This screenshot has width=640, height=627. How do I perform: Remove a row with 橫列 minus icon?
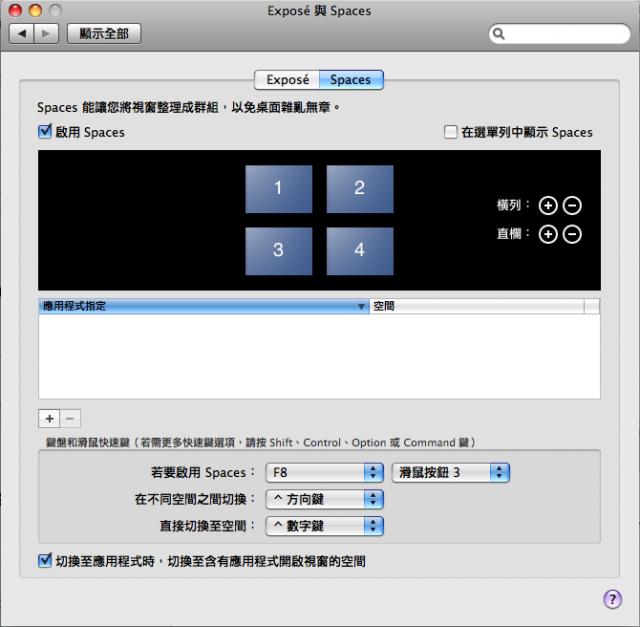tap(572, 205)
